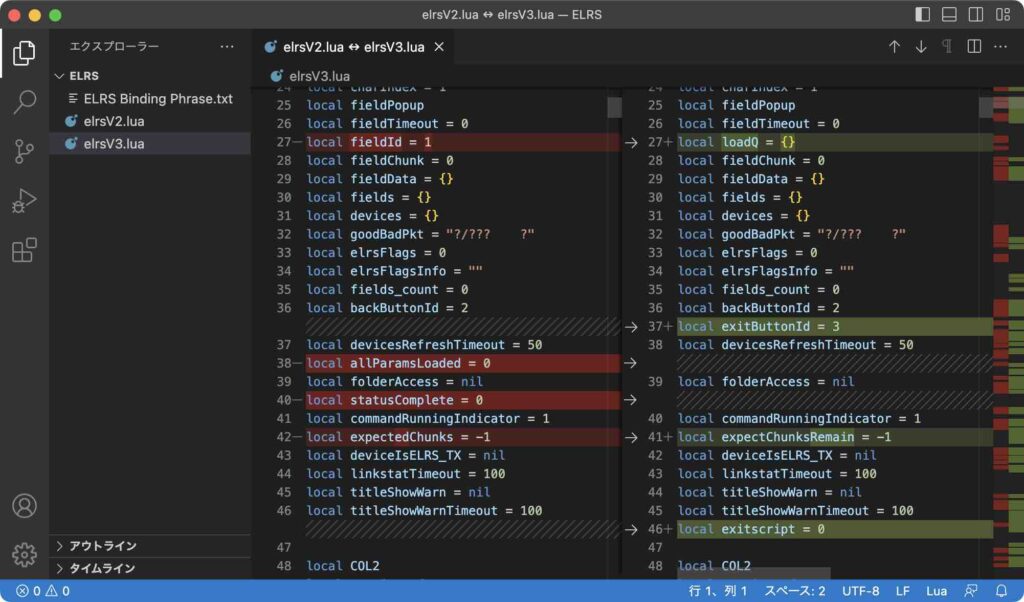
Task: Collapse the ELRS folder section
Action: click(x=60, y=76)
